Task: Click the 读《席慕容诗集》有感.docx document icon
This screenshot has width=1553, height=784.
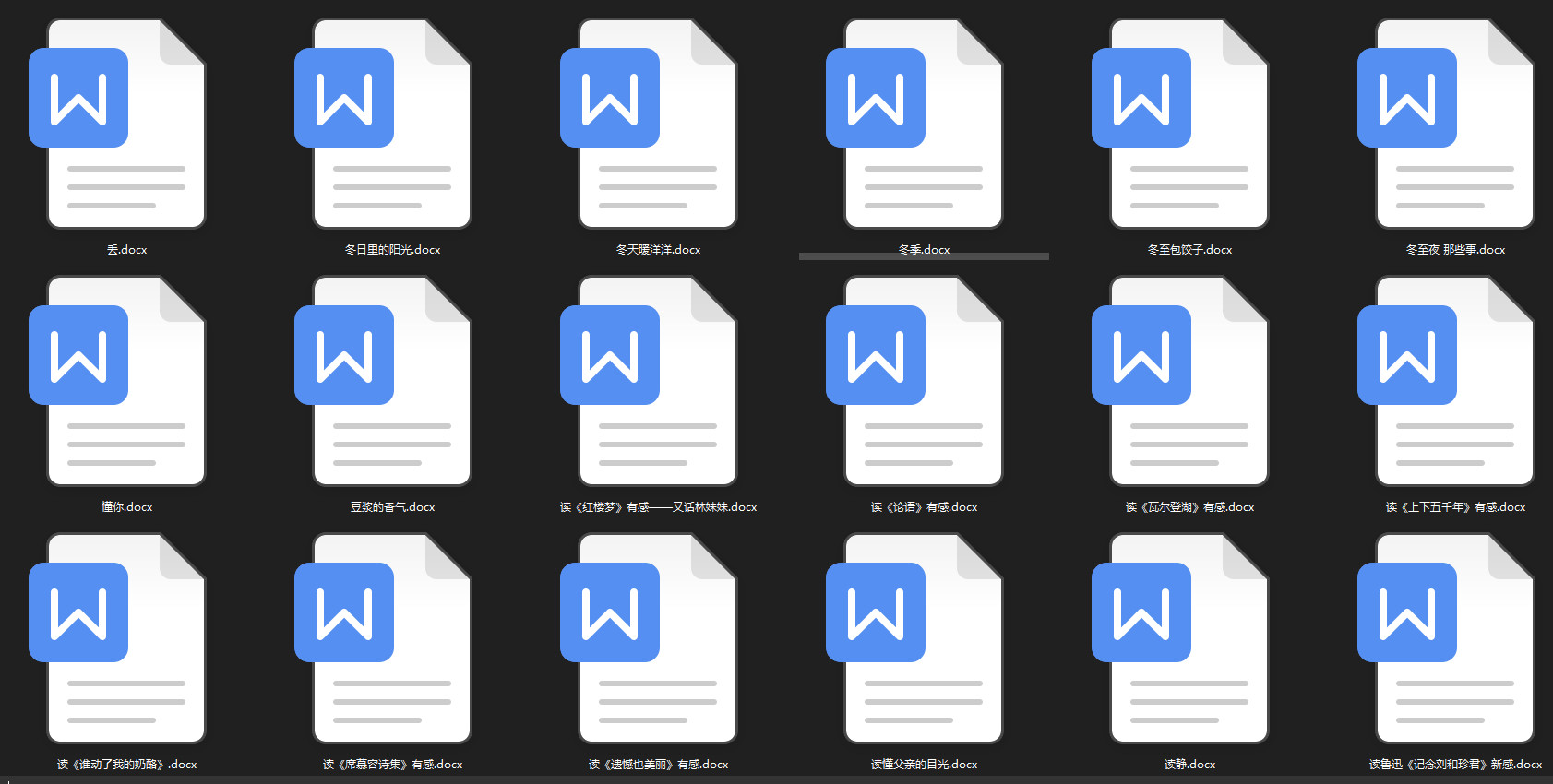Action: (x=383, y=638)
